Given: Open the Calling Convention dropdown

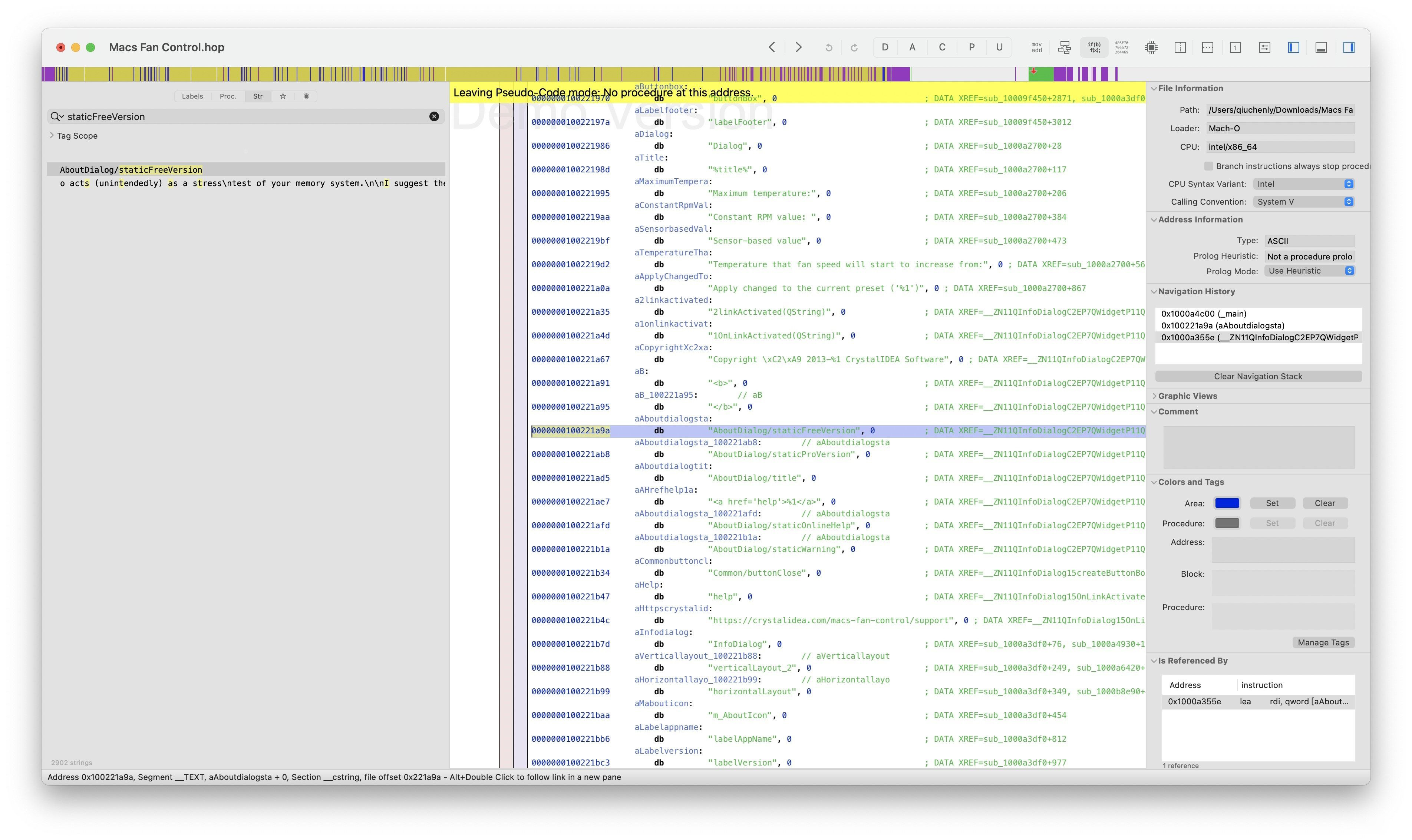Looking at the screenshot, I should (x=1303, y=202).
